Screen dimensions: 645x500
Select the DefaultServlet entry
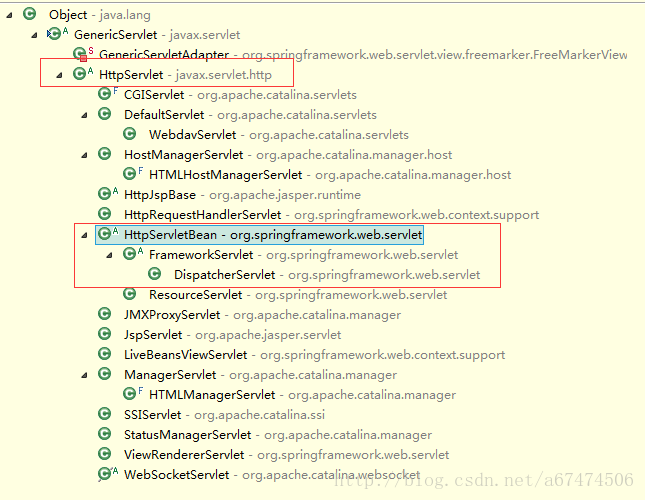pos(250,114)
